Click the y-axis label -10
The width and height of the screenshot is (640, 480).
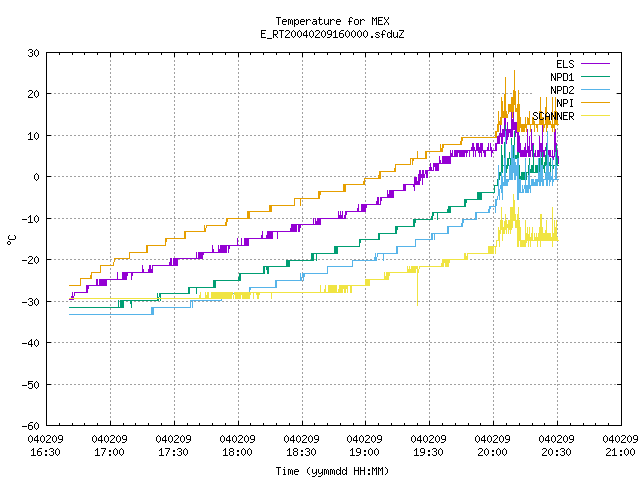coord(31,219)
